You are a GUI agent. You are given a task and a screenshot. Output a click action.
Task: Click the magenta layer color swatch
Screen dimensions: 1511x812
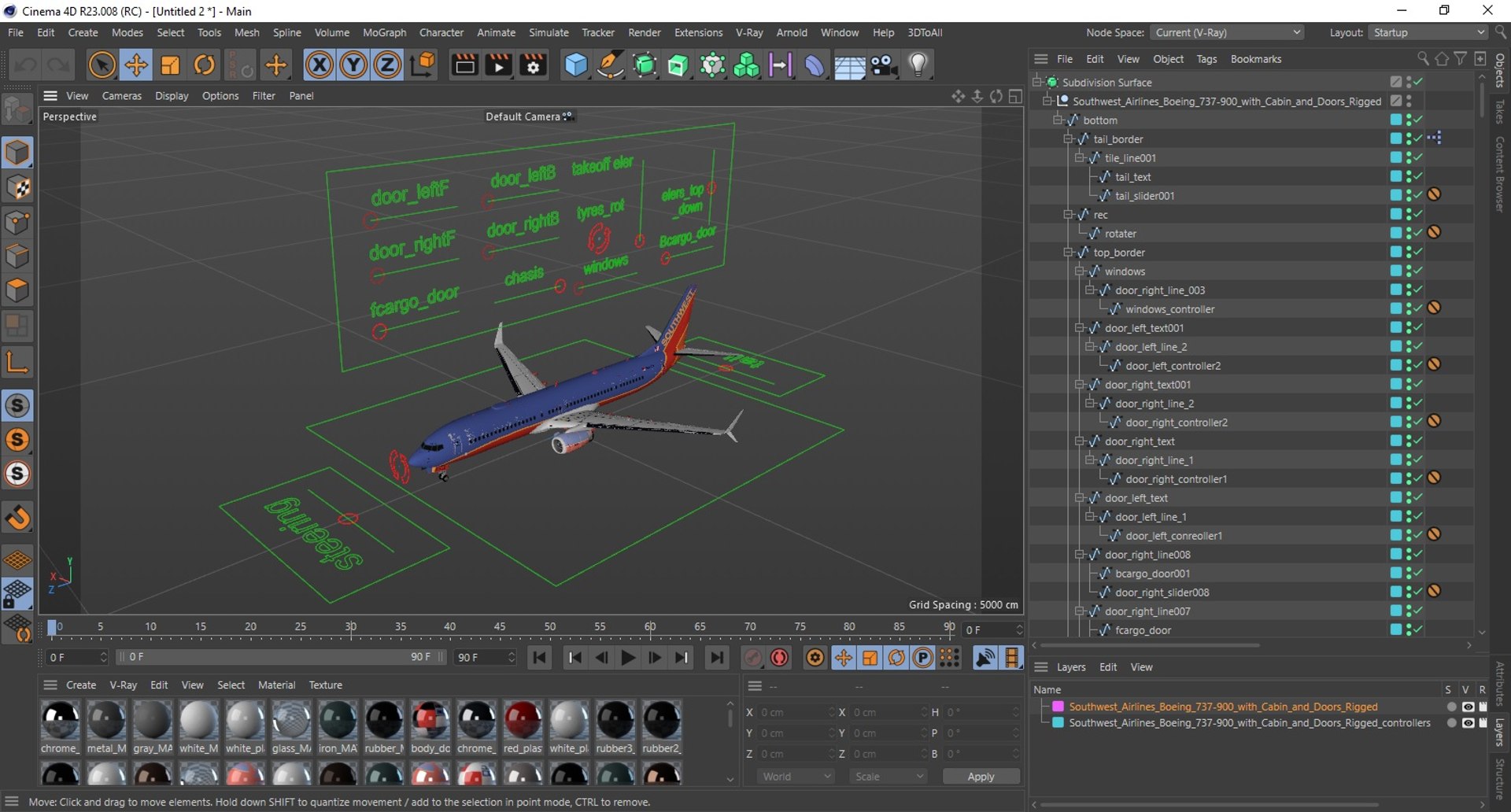coord(1058,707)
